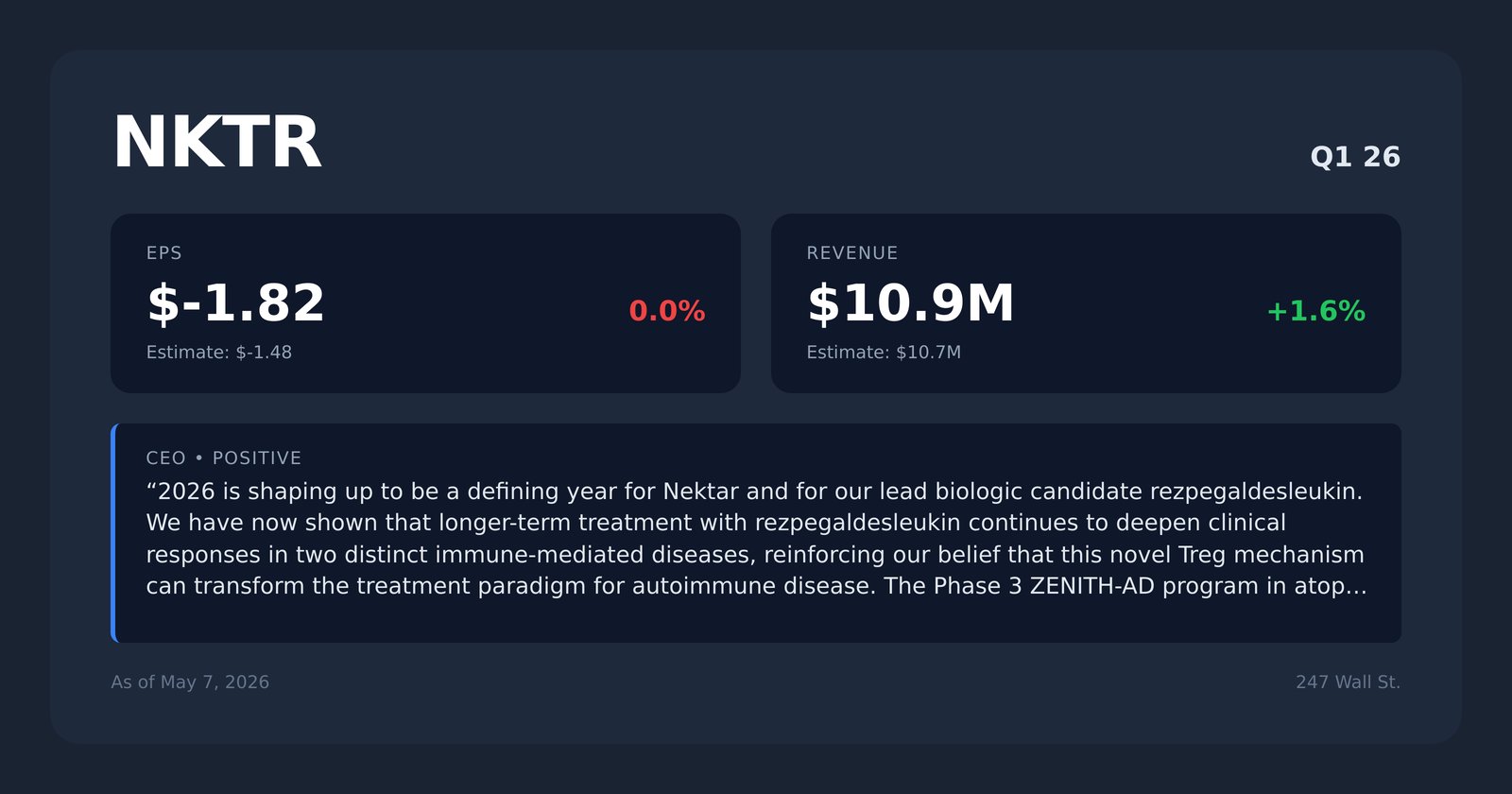1512x794 pixels.
Task: Click the EPS card label
Action: pos(164,253)
